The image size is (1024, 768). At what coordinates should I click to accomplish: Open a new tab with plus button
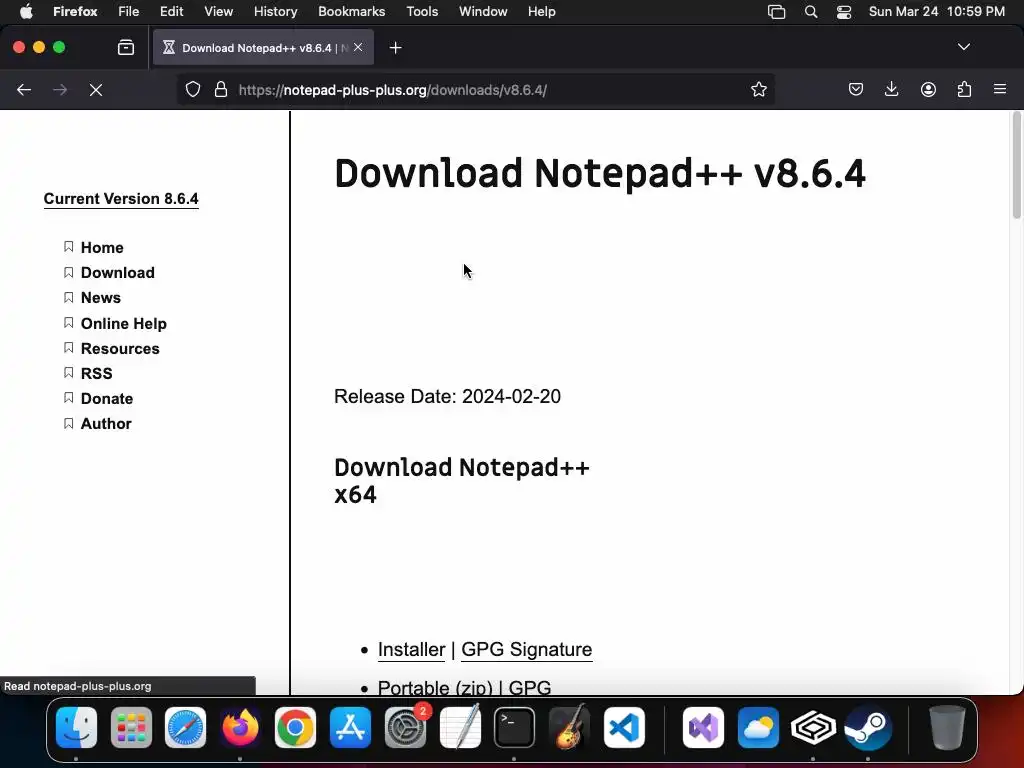point(395,48)
